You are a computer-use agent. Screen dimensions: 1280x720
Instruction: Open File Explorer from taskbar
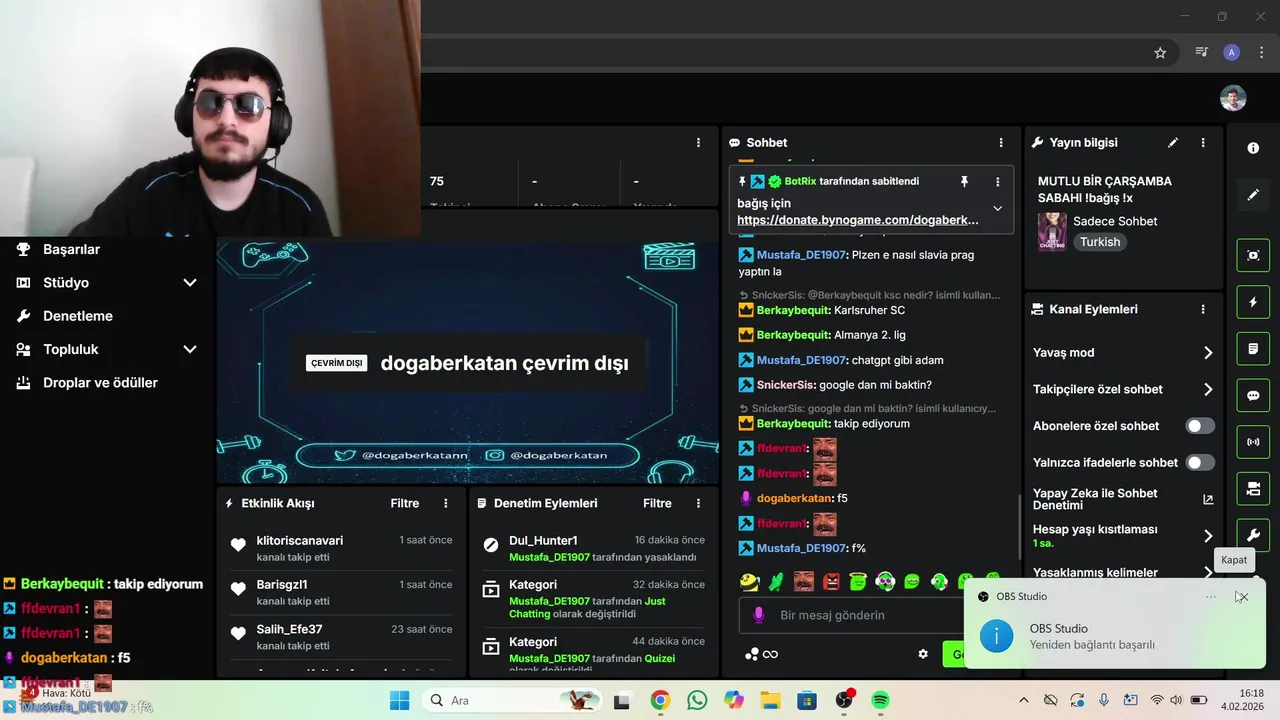point(770,700)
